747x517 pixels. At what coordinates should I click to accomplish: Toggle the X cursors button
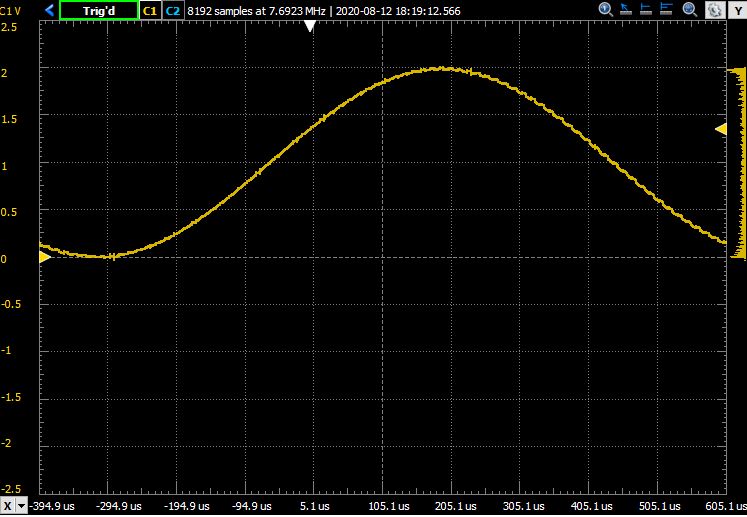7,506
